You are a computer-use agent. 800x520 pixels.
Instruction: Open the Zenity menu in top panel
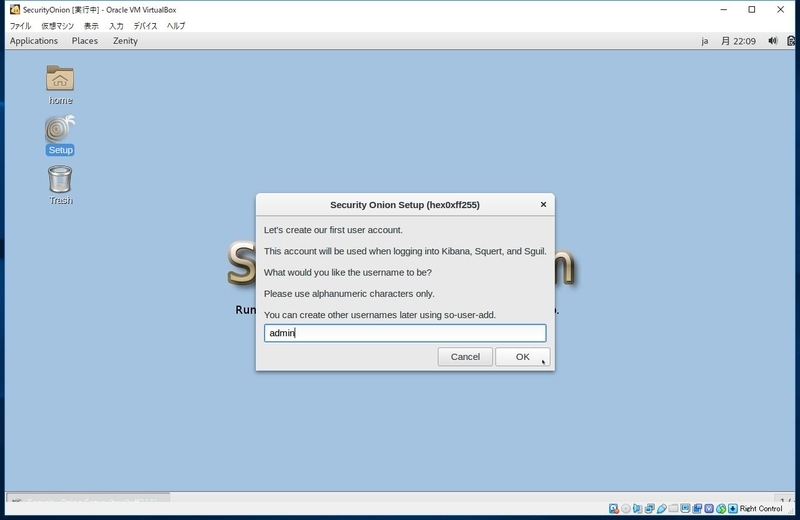pyautogui.click(x=125, y=41)
